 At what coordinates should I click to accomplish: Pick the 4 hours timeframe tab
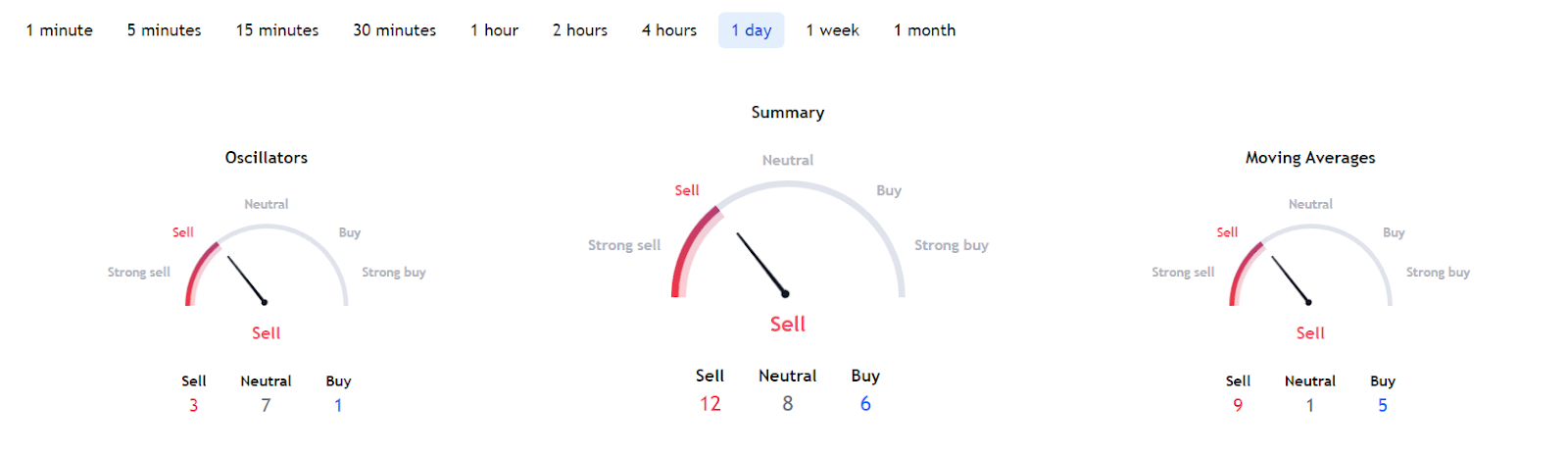[x=669, y=30]
